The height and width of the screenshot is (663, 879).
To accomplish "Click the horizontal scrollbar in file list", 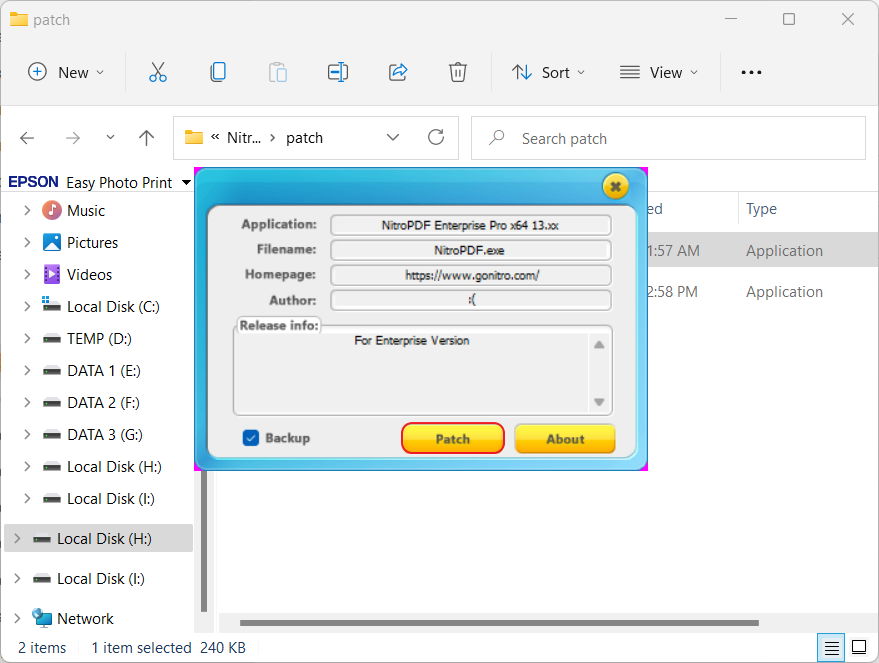I will (x=499, y=623).
